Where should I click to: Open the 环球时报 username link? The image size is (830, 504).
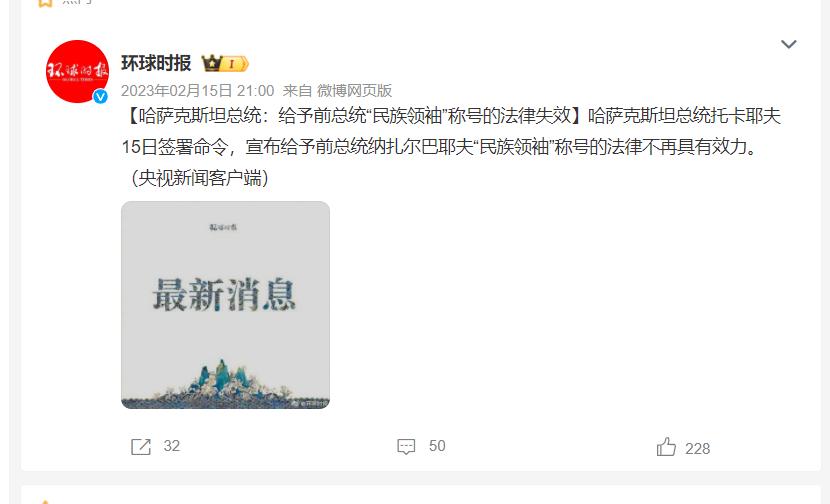(156, 64)
